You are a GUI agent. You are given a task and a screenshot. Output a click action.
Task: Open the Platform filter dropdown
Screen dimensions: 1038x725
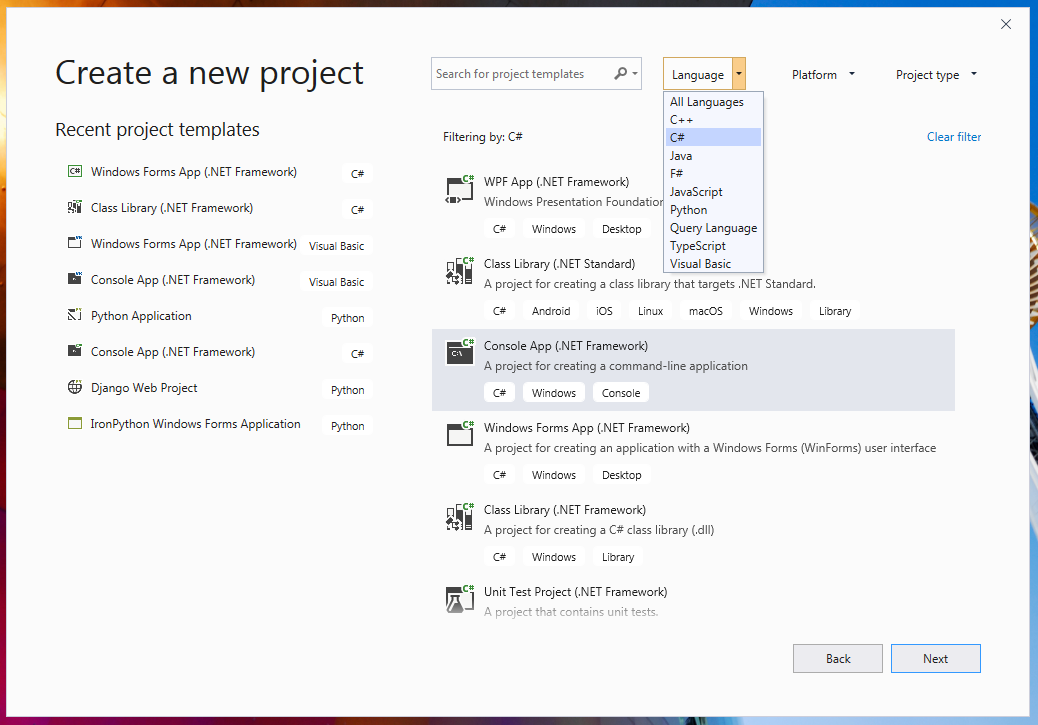coord(823,74)
